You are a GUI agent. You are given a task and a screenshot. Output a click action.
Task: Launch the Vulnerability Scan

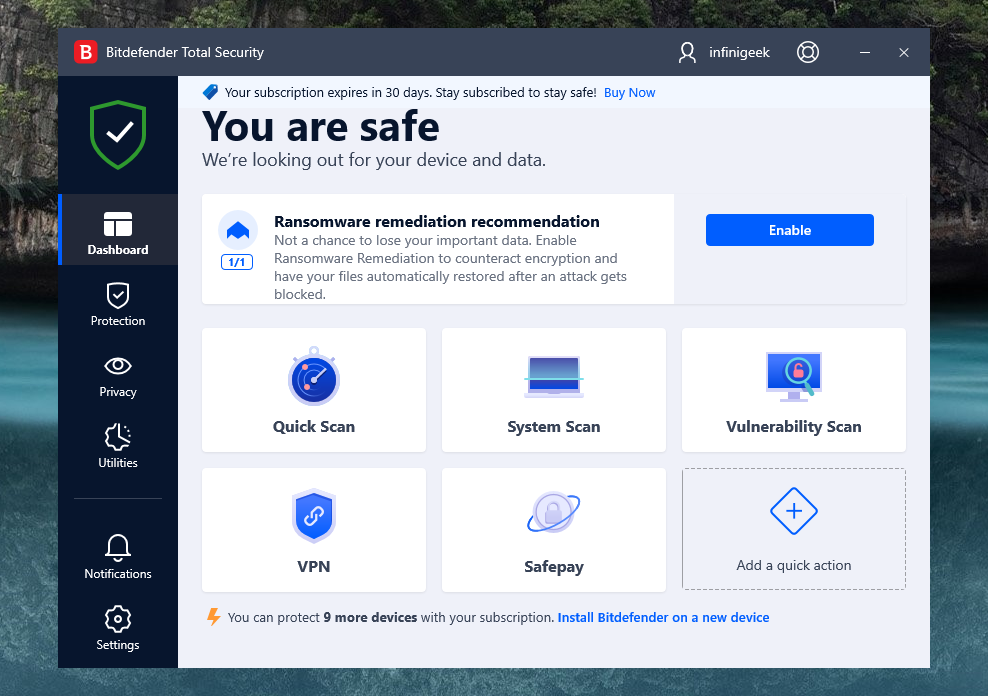click(793, 390)
